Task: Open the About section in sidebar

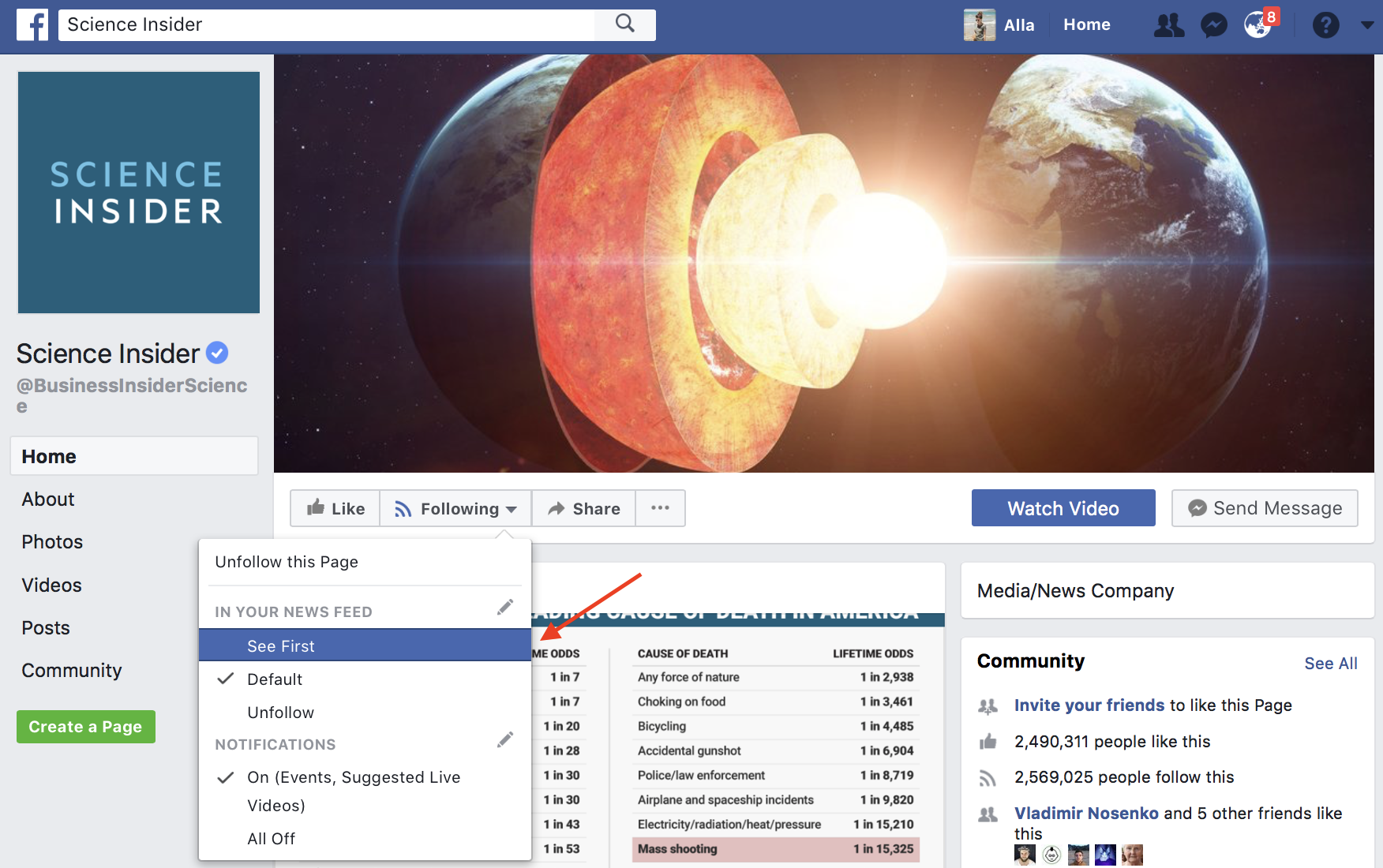Action: pyautogui.click(x=48, y=499)
